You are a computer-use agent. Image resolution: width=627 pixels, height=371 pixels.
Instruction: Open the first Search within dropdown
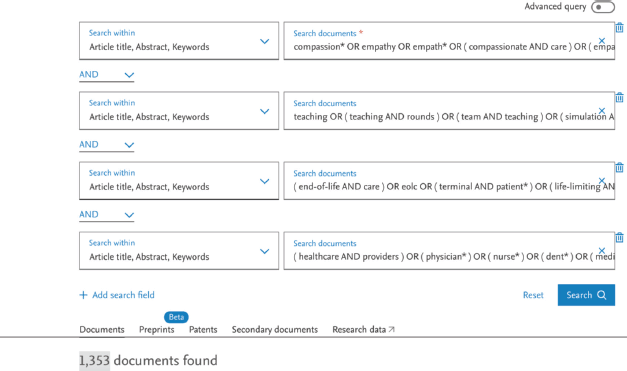179,41
